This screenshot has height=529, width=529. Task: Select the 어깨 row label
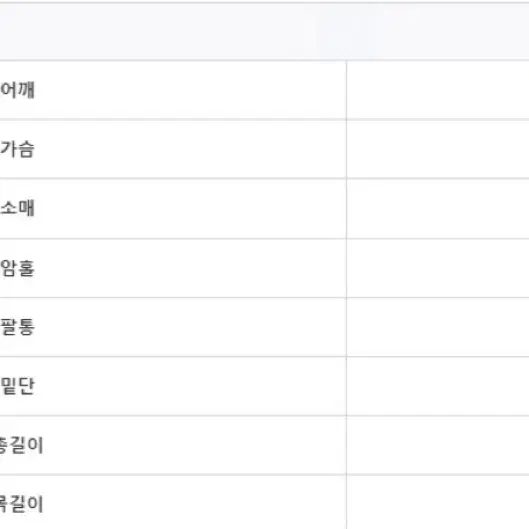17,90
